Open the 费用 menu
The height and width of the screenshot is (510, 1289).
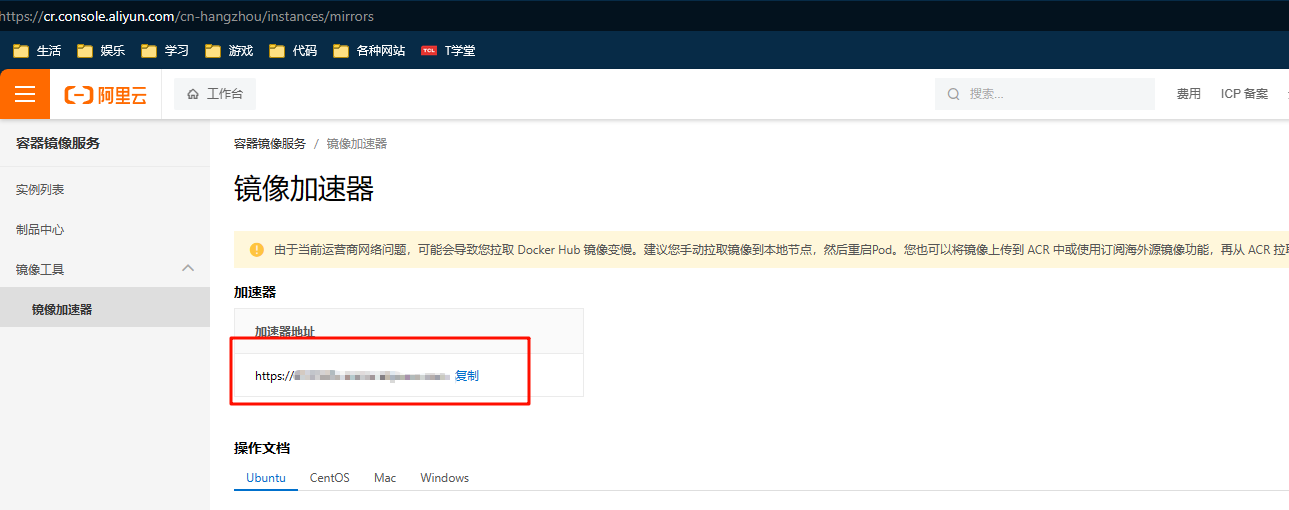(x=1188, y=94)
